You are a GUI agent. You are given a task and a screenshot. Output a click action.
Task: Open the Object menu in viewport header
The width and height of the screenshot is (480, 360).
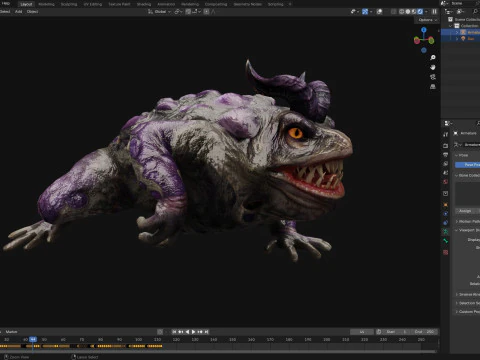click(x=32, y=11)
